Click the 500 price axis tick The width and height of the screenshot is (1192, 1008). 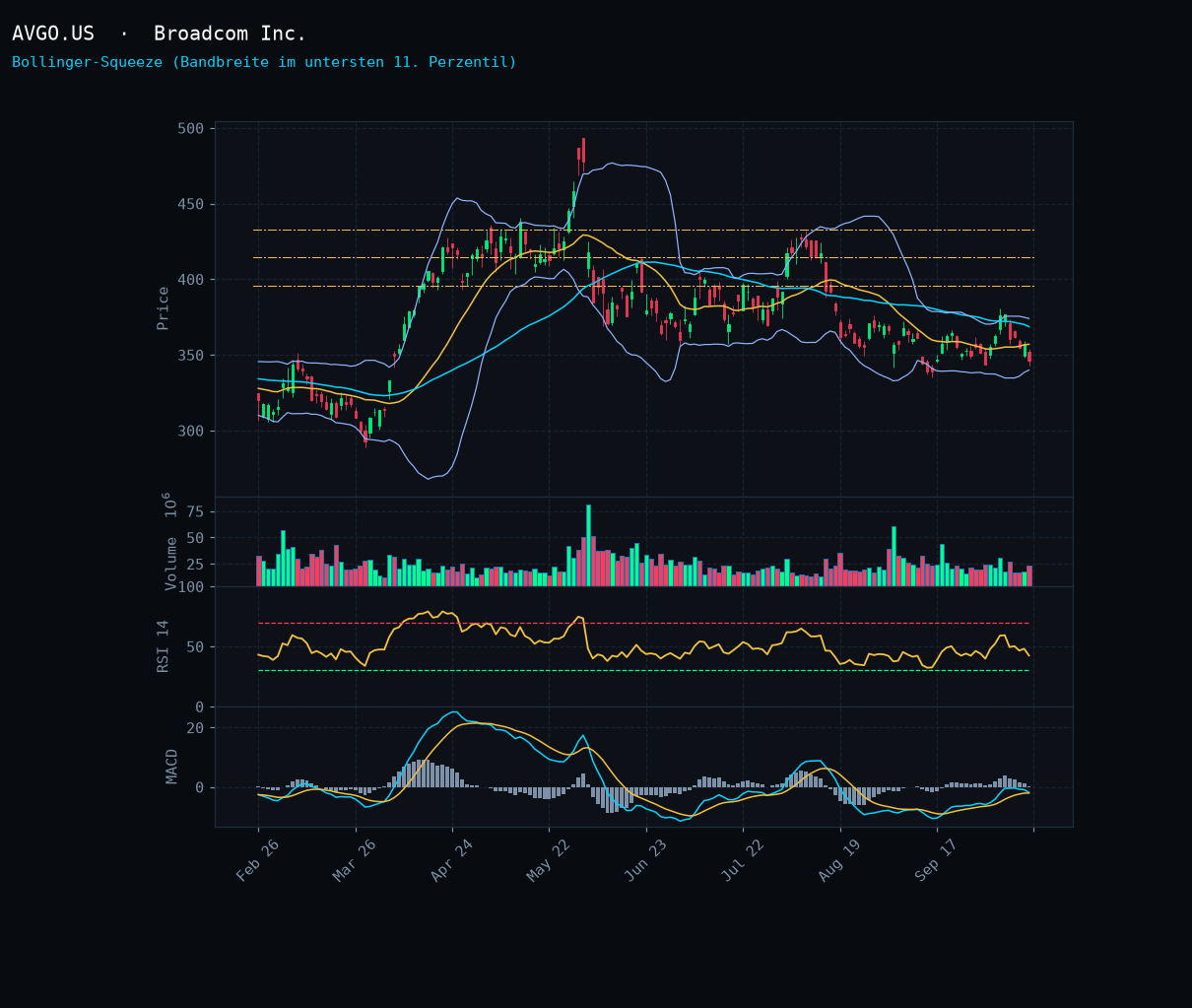[x=191, y=129]
